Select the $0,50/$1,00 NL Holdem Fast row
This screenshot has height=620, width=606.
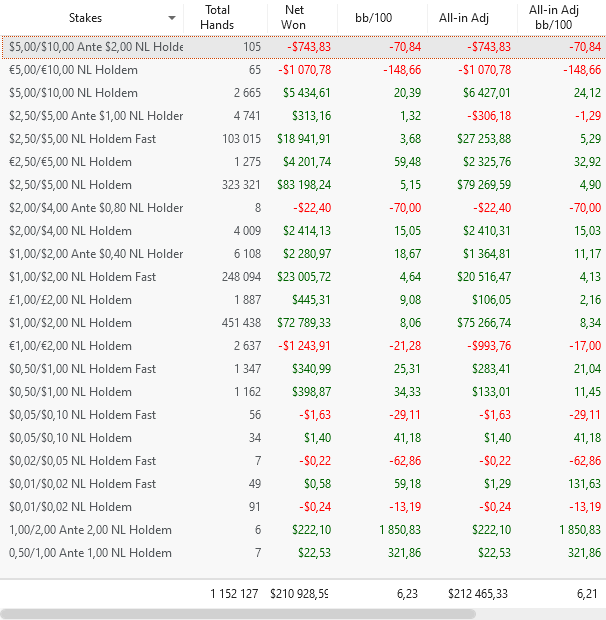coord(83,369)
